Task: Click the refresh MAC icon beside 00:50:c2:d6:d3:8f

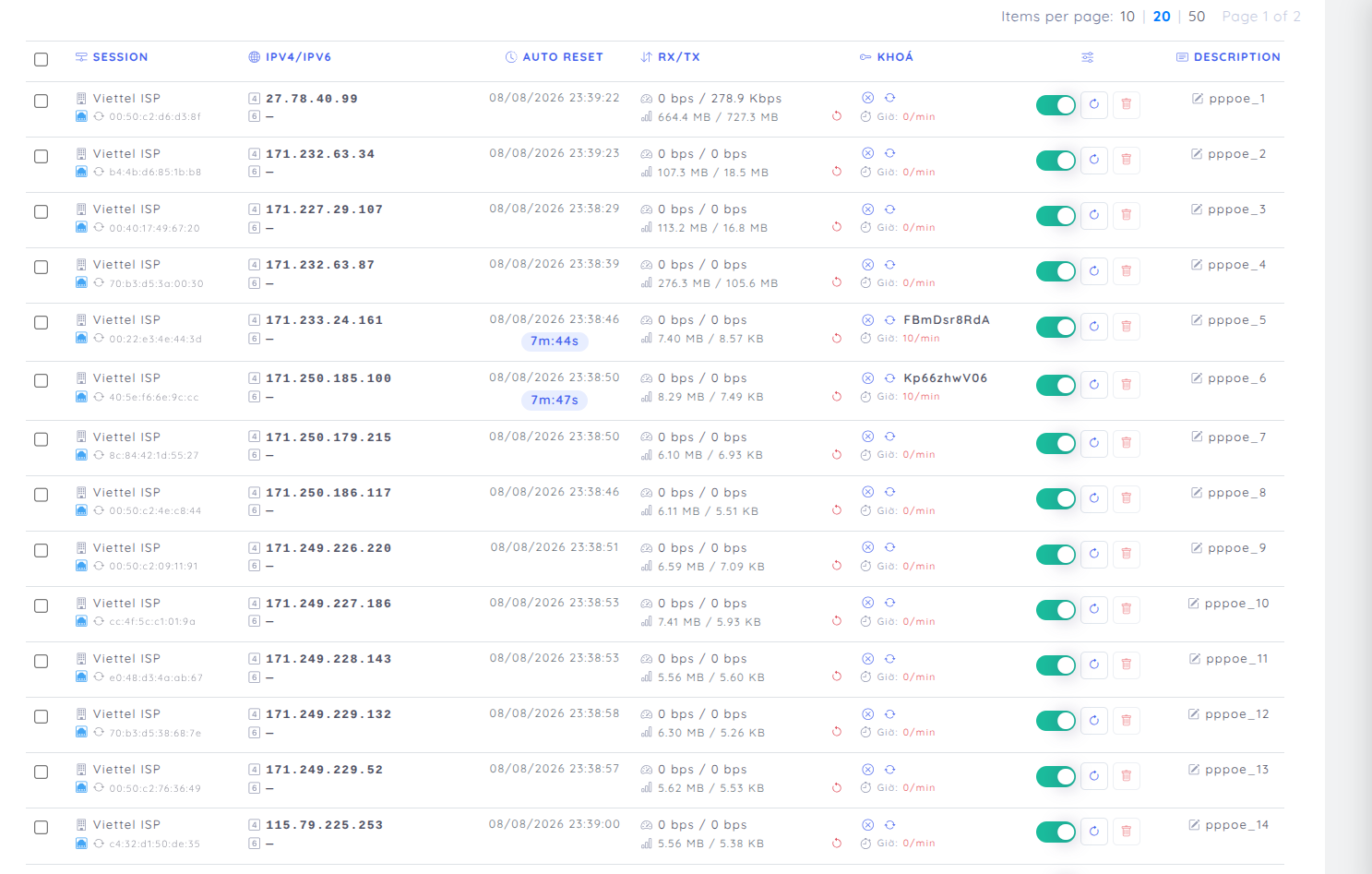Action: pyautogui.click(x=99, y=116)
